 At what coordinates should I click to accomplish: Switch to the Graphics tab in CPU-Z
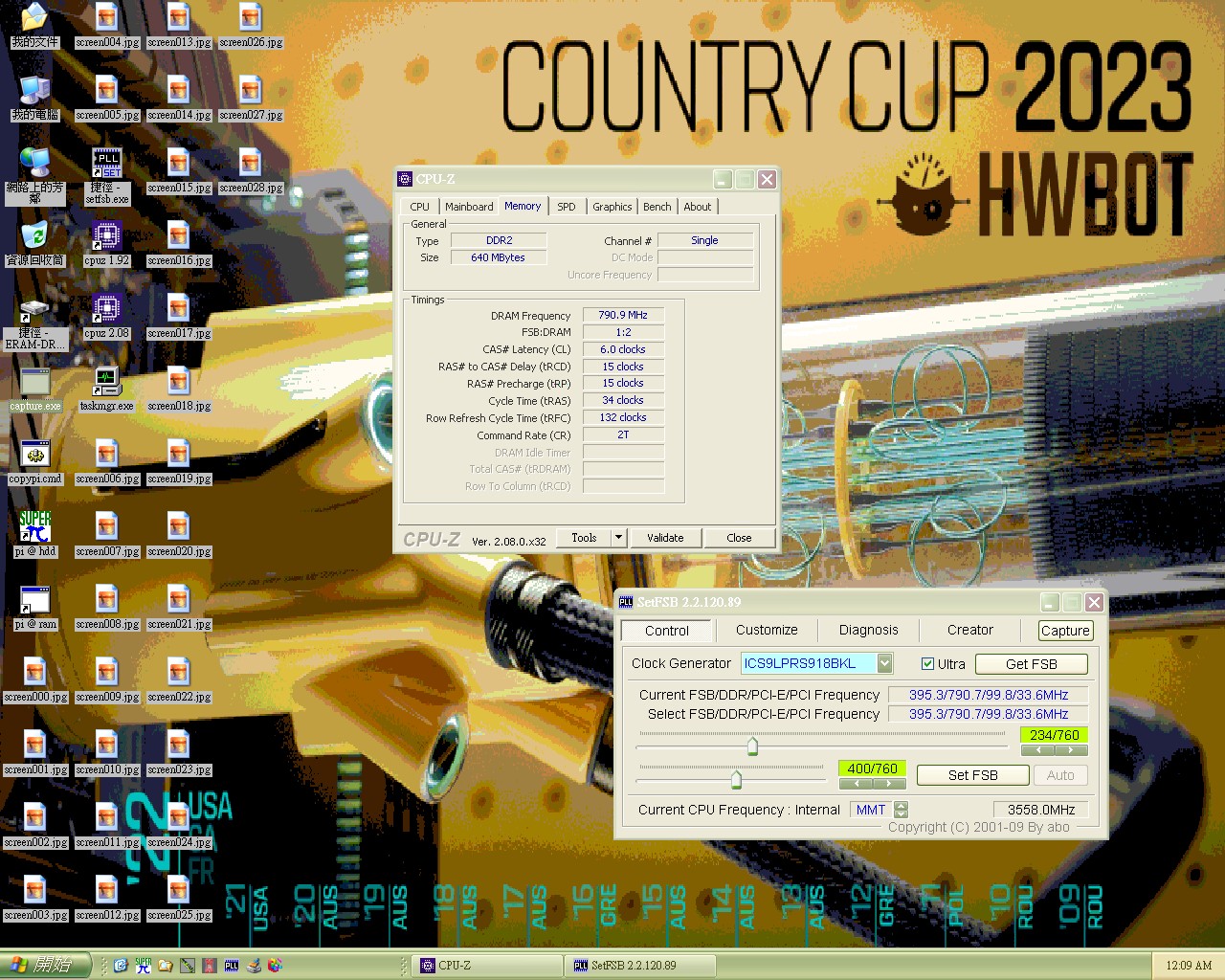pos(612,207)
